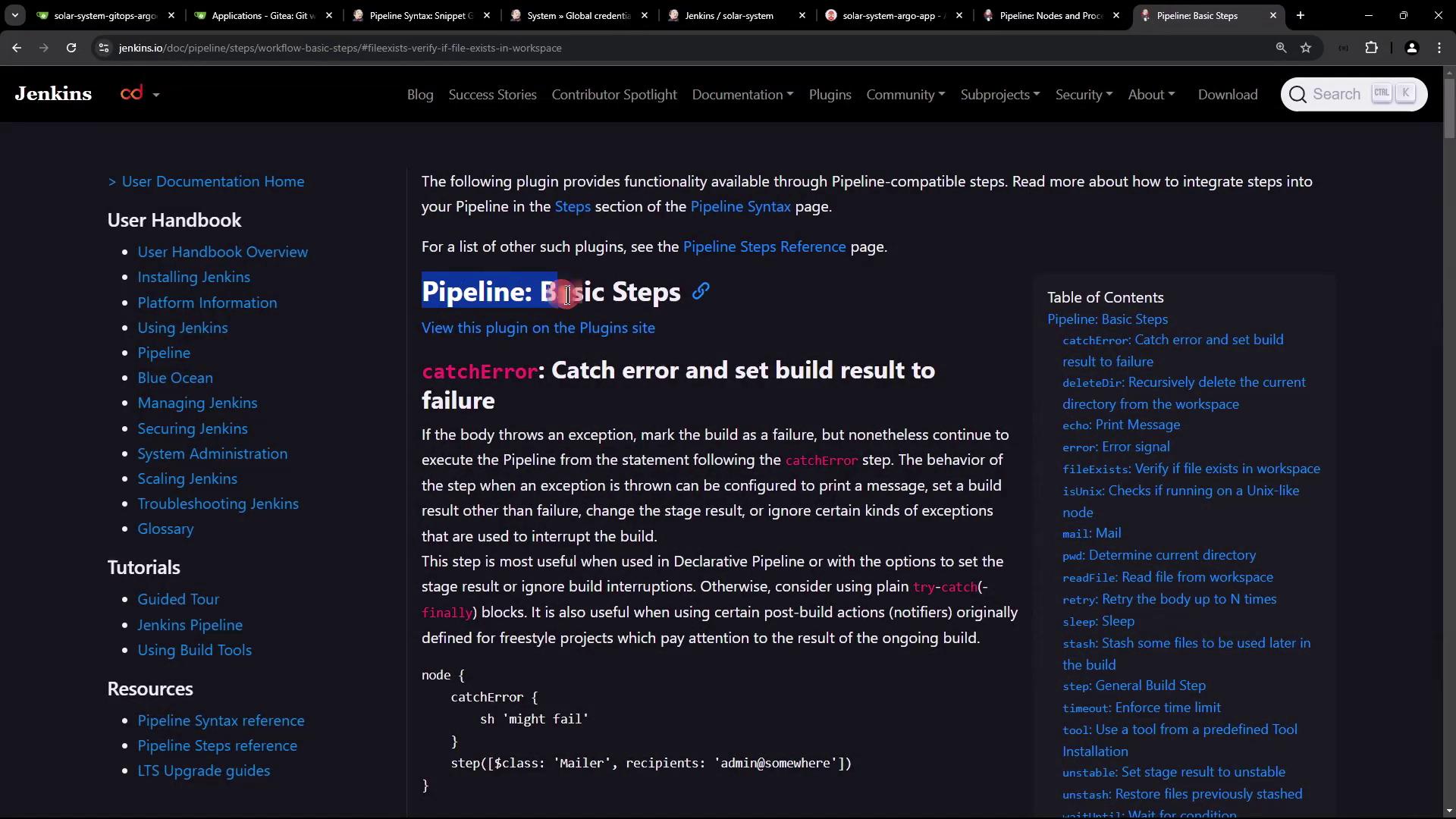Image resolution: width=1456 pixels, height=819 pixels.
Task: Open Success Stories in navigation
Action: (492, 95)
